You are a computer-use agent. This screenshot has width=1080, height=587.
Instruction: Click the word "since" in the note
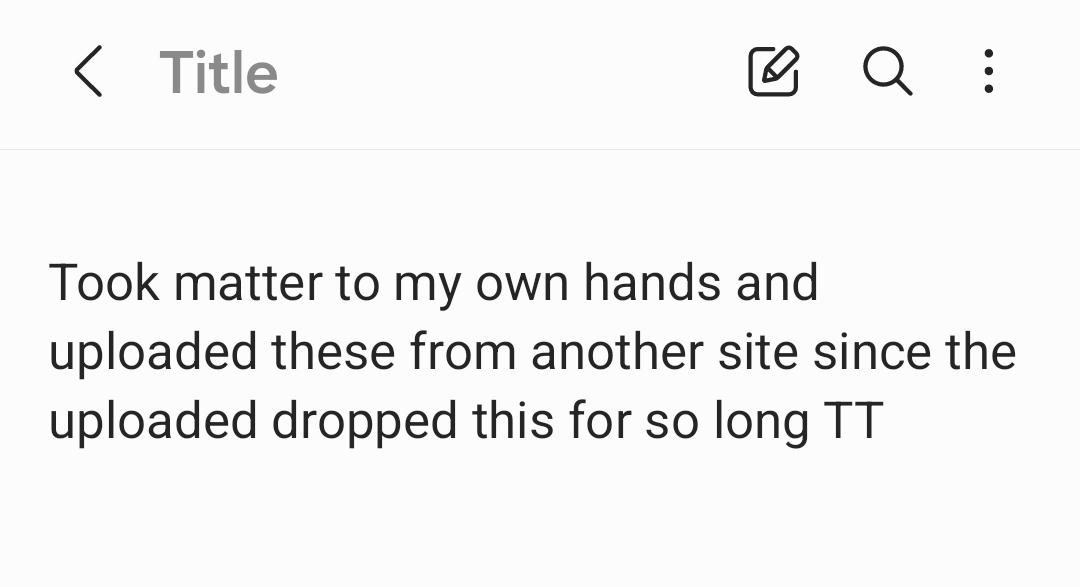[871, 352]
